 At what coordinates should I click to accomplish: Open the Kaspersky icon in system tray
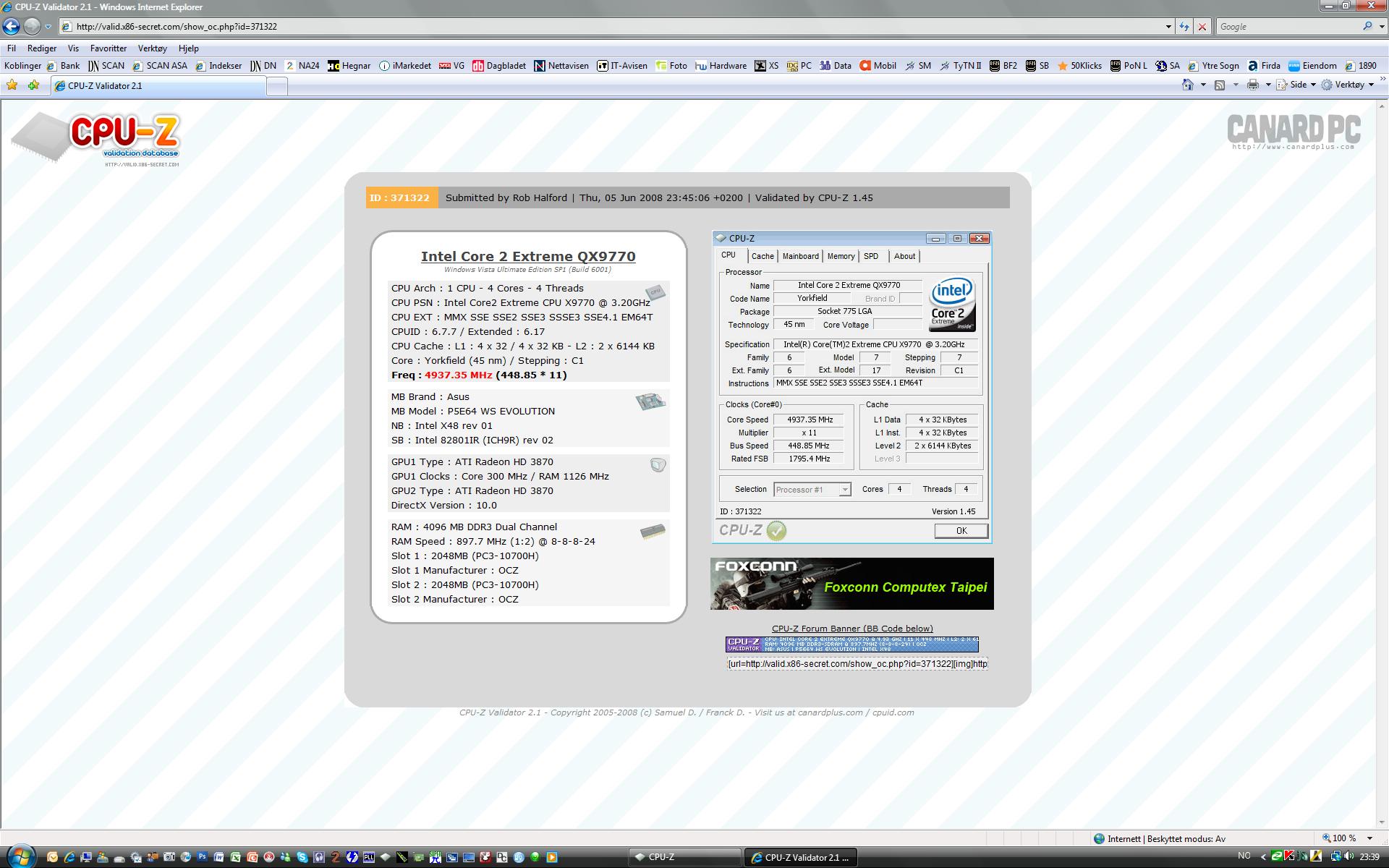point(1289,856)
